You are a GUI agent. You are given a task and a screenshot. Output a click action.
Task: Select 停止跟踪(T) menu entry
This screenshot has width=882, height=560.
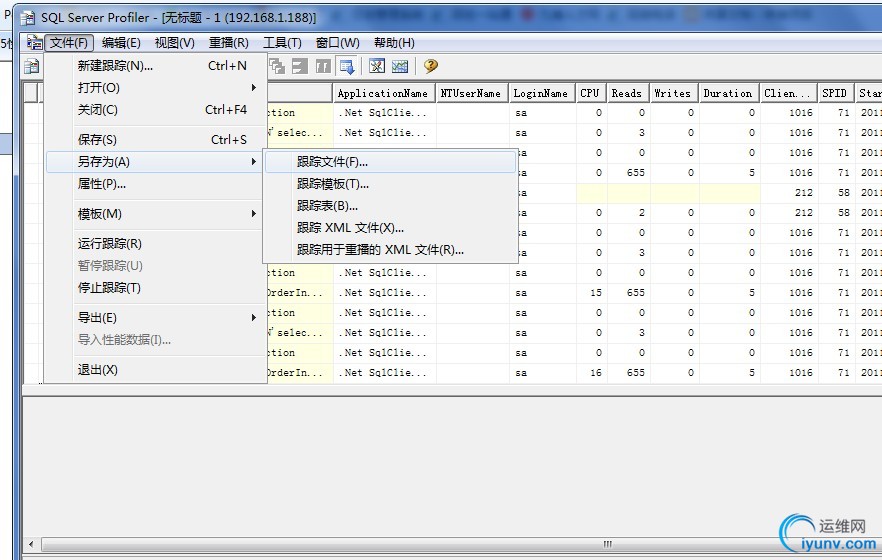point(156,288)
